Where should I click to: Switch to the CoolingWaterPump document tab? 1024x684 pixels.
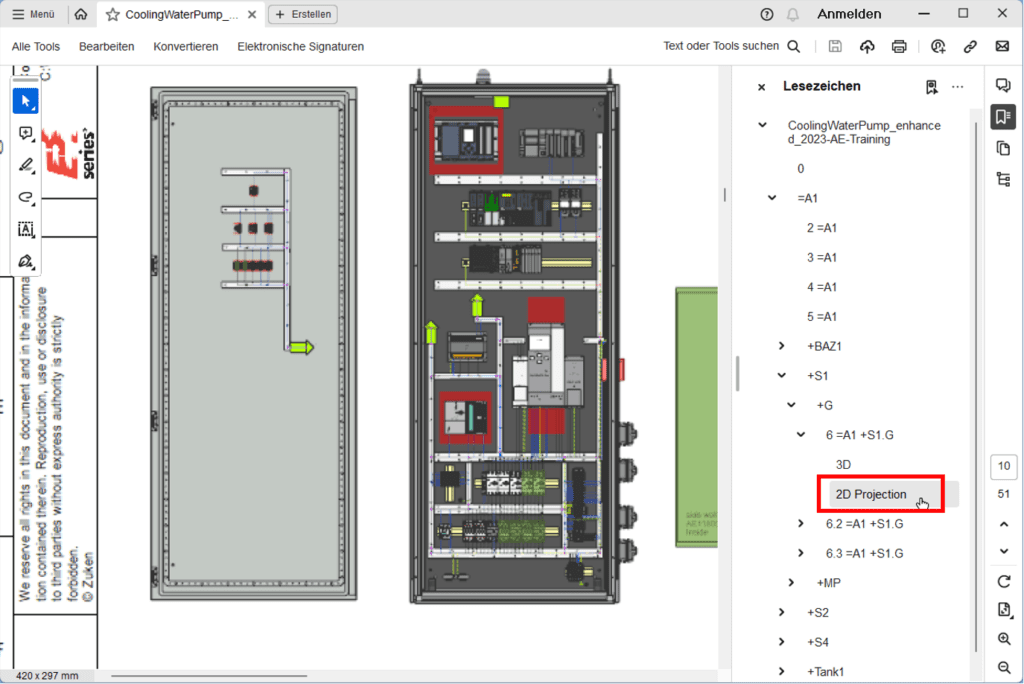point(178,14)
